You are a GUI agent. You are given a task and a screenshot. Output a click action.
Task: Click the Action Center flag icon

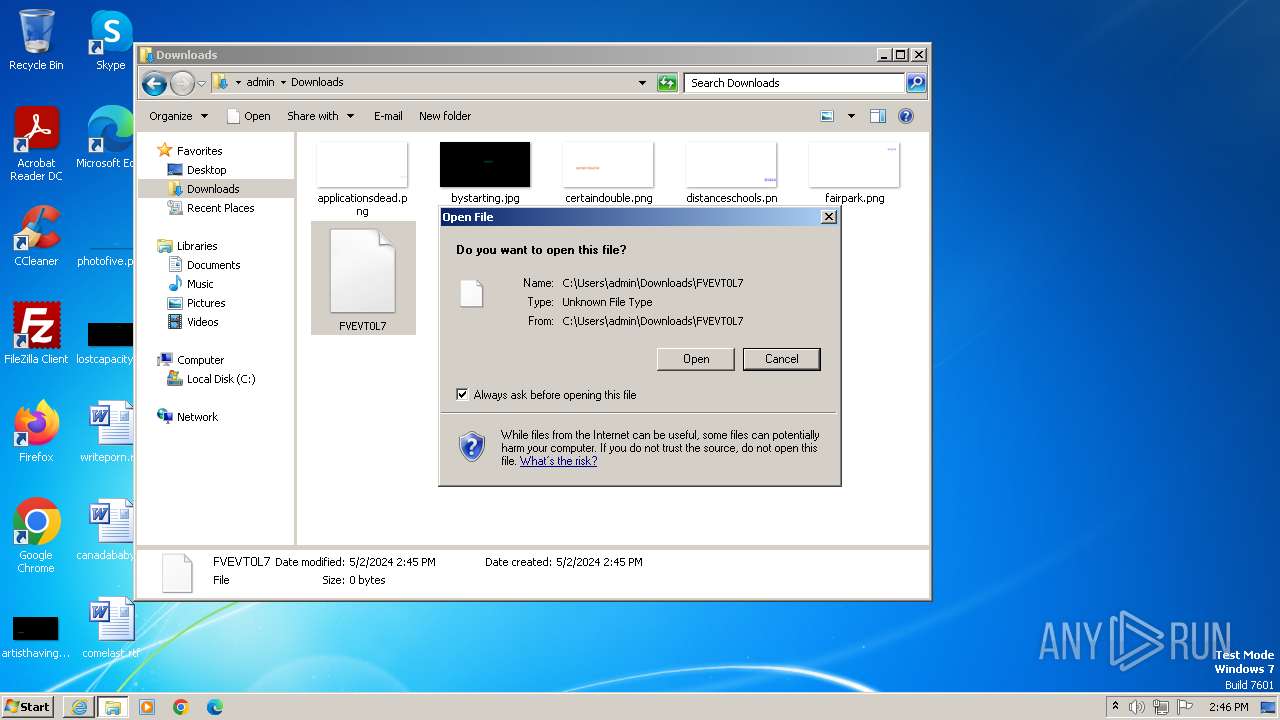pos(1185,707)
